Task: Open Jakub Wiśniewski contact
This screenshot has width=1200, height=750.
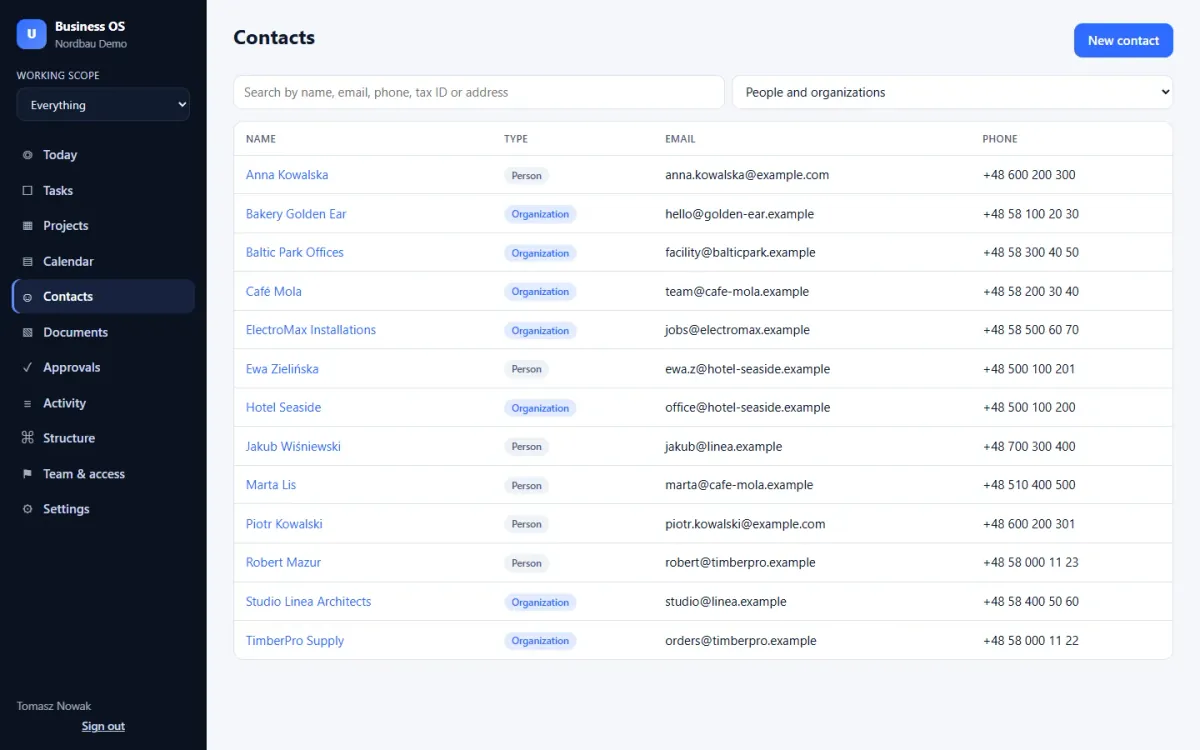Action: point(293,447)
